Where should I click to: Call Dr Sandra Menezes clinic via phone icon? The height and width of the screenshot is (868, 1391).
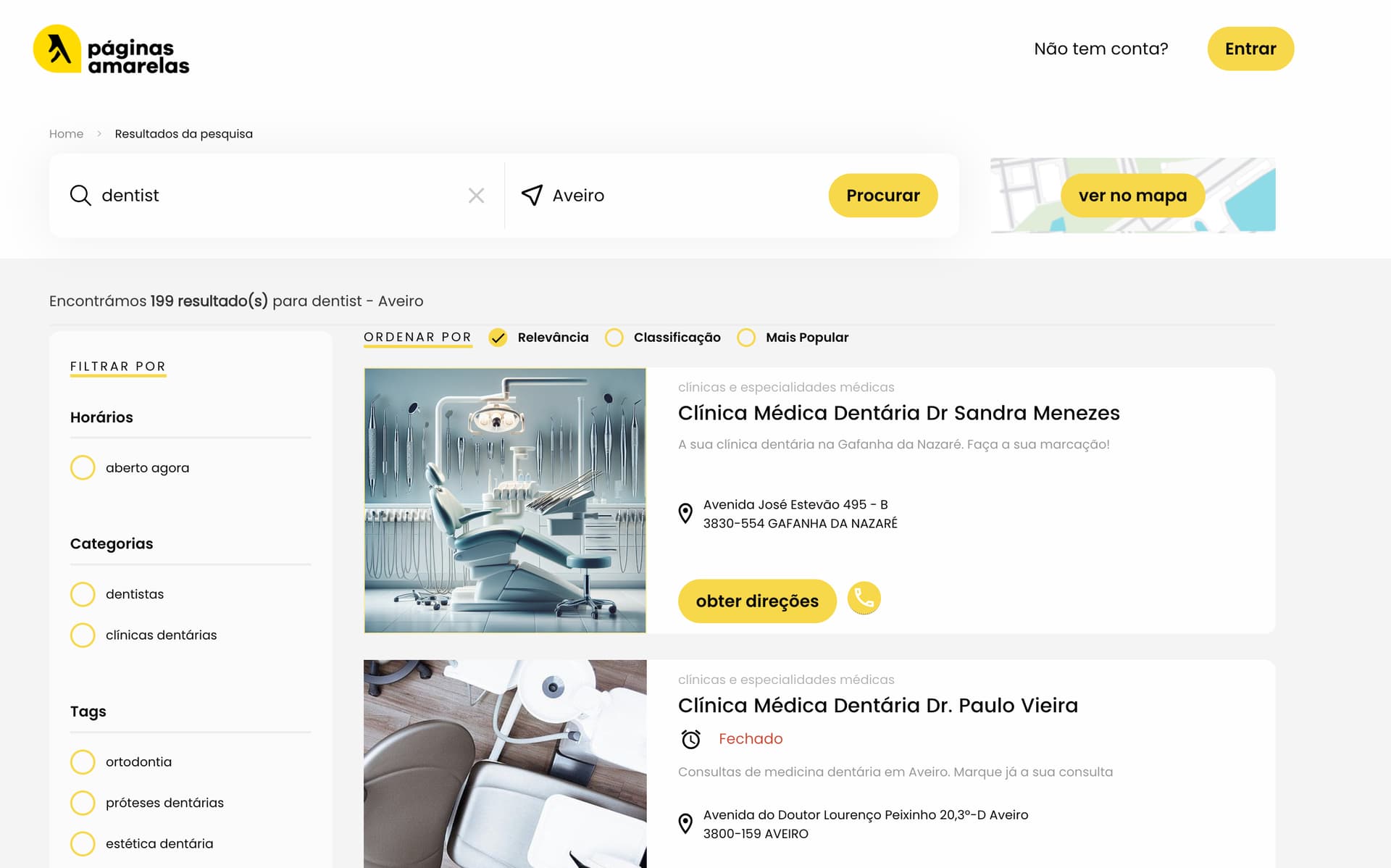(864, 598)
